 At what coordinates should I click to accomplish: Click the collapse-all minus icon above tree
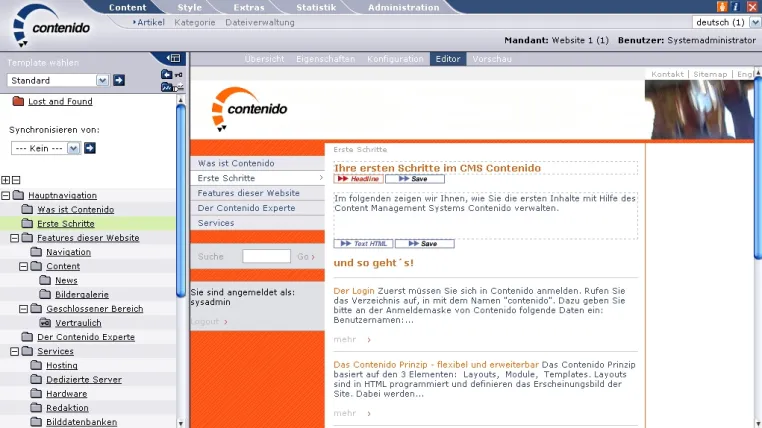point(16,180)
